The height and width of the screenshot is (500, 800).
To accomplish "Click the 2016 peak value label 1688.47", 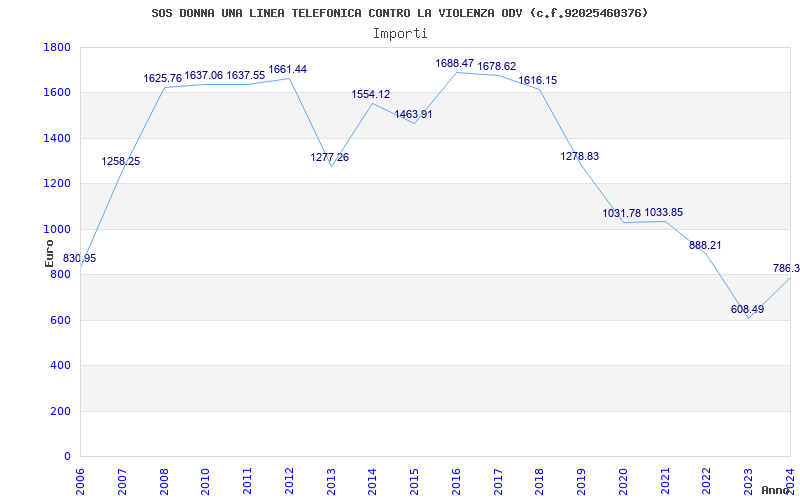I will point(454,64).
